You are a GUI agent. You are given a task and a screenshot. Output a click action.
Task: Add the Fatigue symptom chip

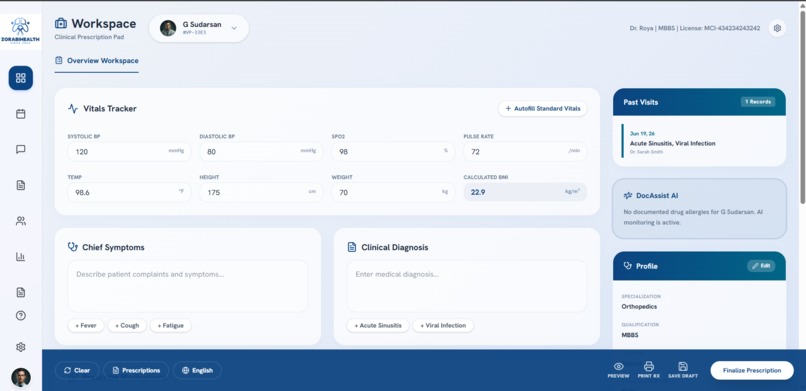171,326
